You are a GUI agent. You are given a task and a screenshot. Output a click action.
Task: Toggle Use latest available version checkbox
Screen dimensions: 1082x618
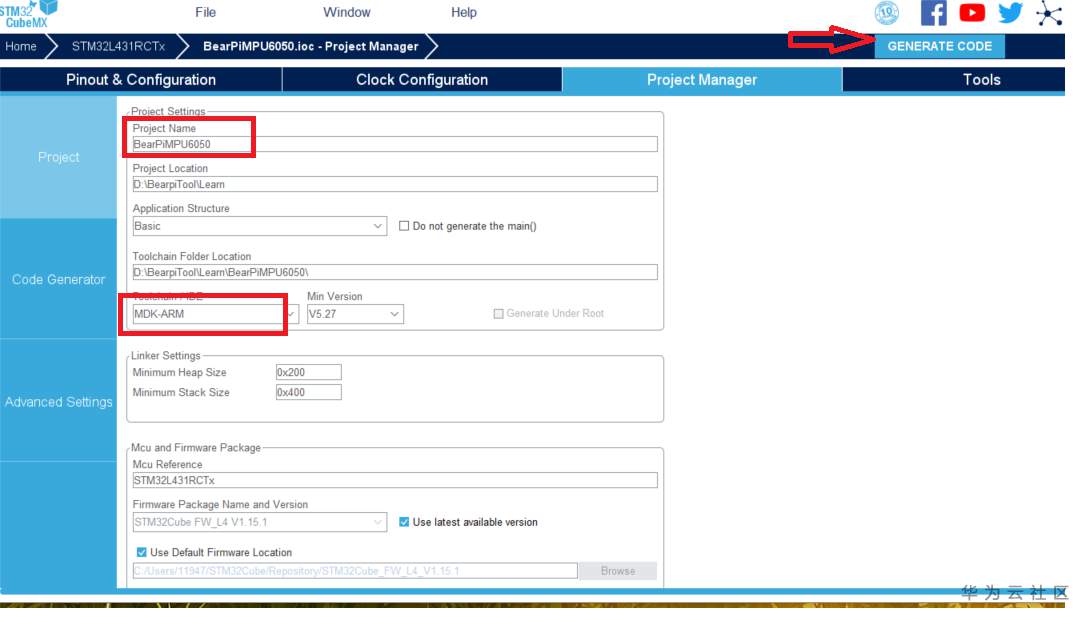click(x=404, y=522)
